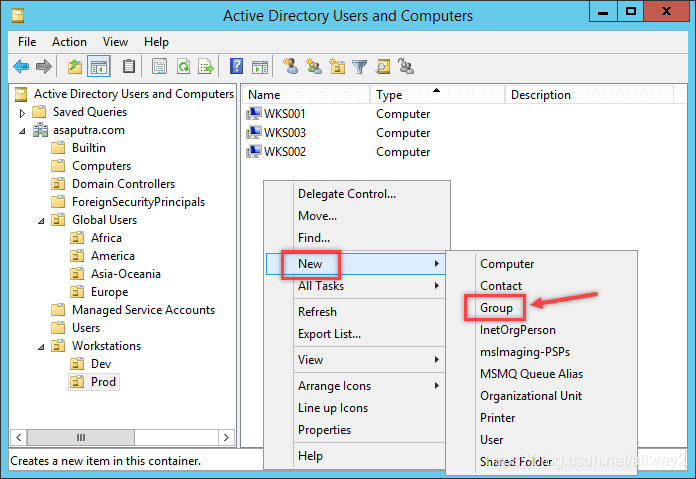Toggle Show/Hide Console Tree toolbar icon
The image size is (696, 479).
point(99,67)
